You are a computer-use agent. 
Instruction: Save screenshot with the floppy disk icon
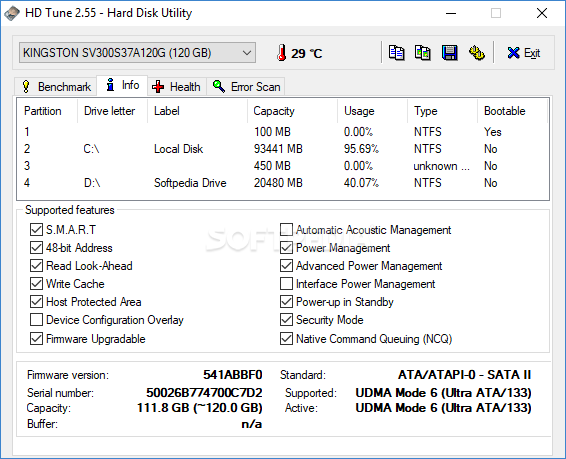pyautogui.click(x=450, y=53)
